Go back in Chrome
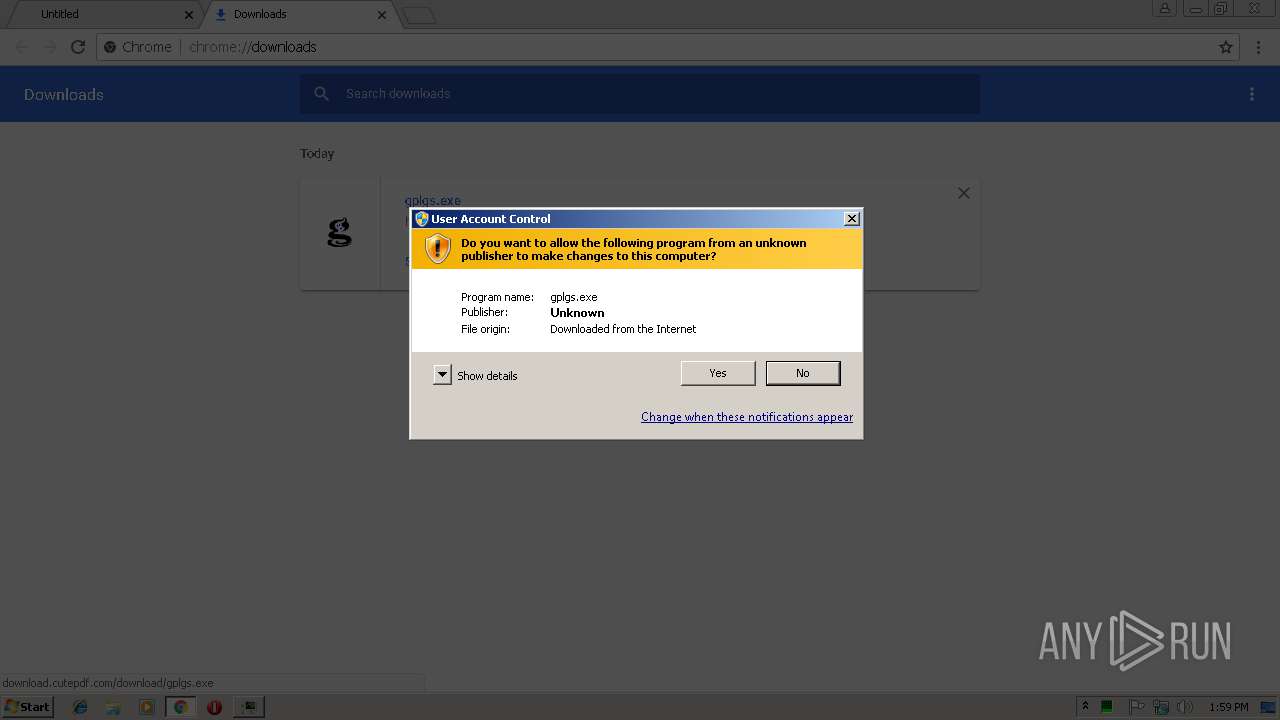Image resolution: width=1280 pixels, height=720 pixels. (22, 47)
